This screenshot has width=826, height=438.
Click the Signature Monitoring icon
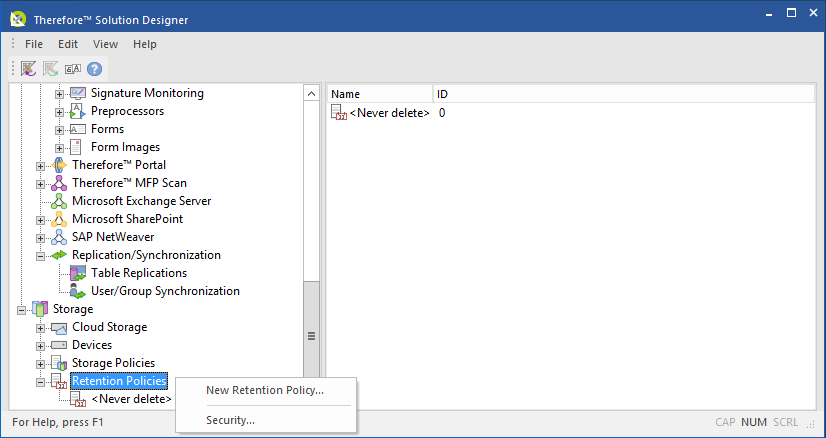pyautogui.click(x=77, y=93)
